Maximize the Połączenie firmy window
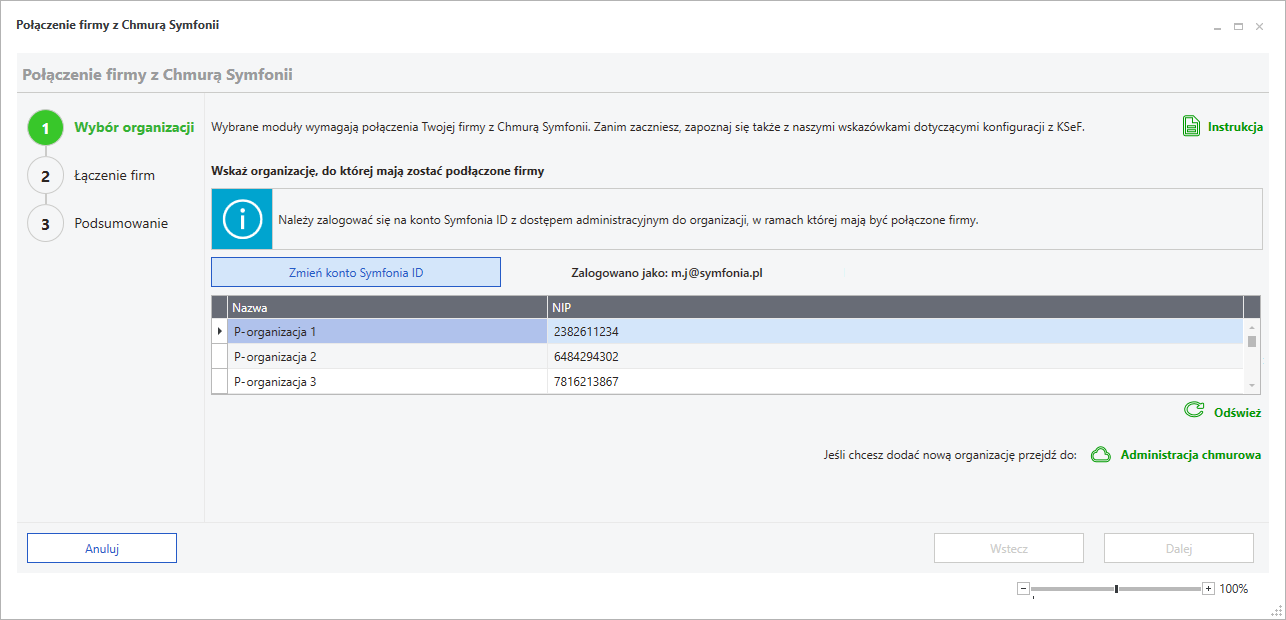The height and width of the screenshot is (620, 1286). tap(1238, 27)
